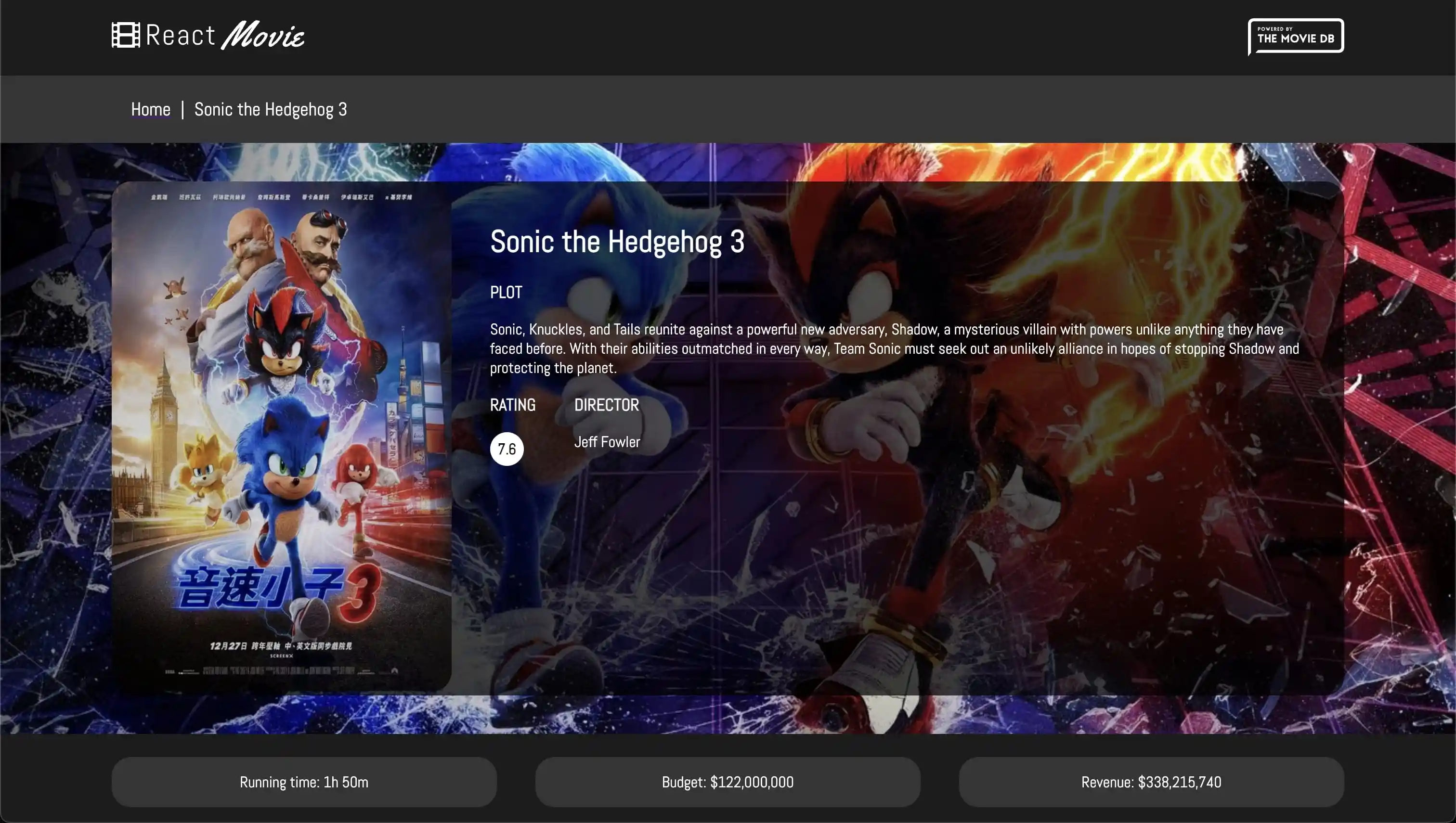Click the Powered by The Movie DB logo
The height and width of the screenshot is (823, 1456).
1295,36
